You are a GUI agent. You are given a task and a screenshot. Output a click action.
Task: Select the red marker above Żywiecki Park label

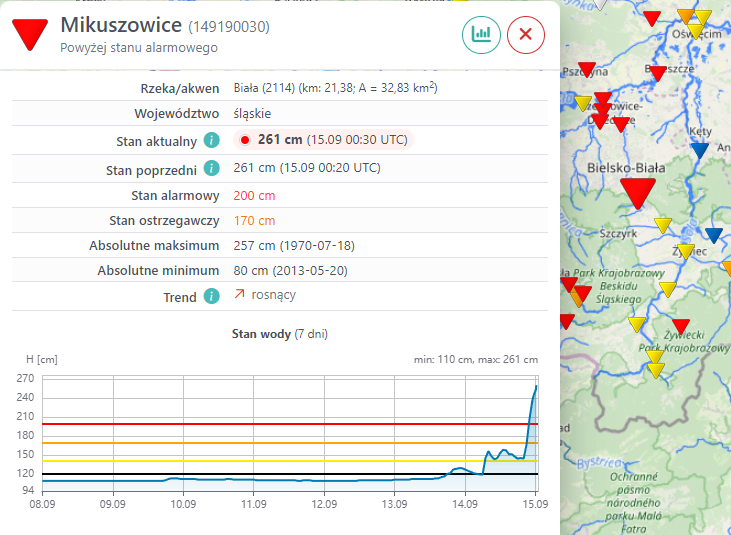tap(681, 327)
